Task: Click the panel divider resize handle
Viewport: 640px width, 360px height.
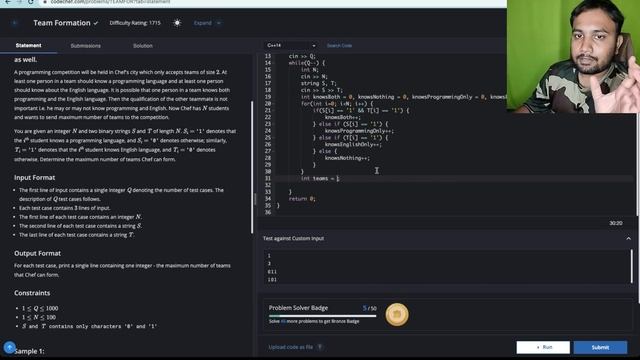Action: coord(256,199)
